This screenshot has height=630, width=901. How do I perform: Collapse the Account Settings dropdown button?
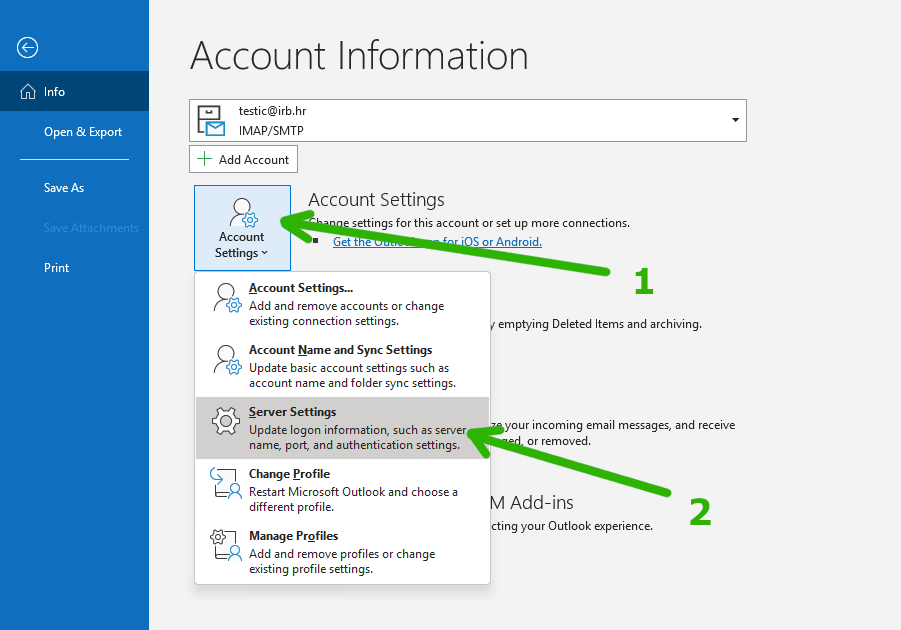click(x=242, y=228)
